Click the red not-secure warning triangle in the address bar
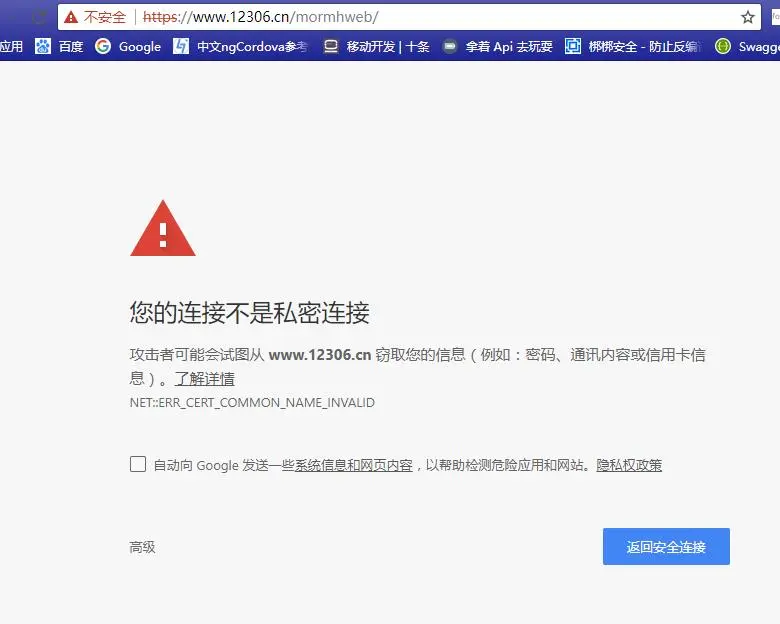780x624 pixels. [71, 17]
